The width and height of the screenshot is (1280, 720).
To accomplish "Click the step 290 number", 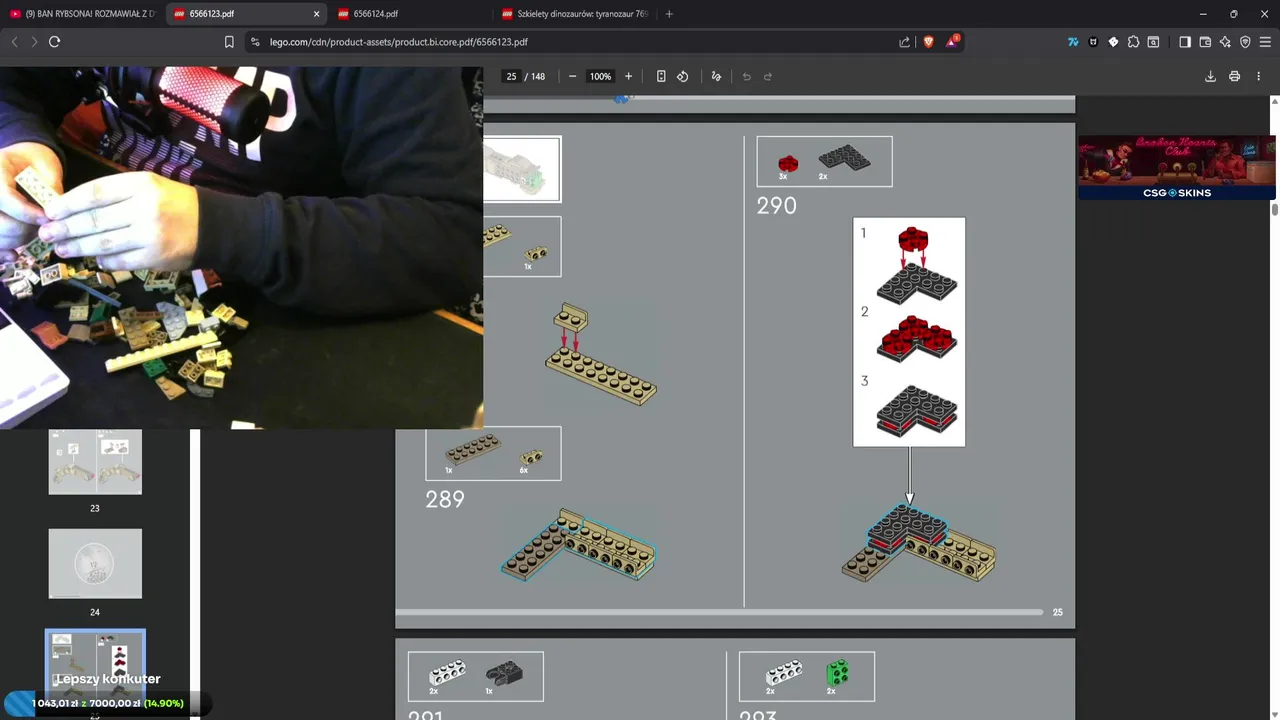I will point(777,206).
